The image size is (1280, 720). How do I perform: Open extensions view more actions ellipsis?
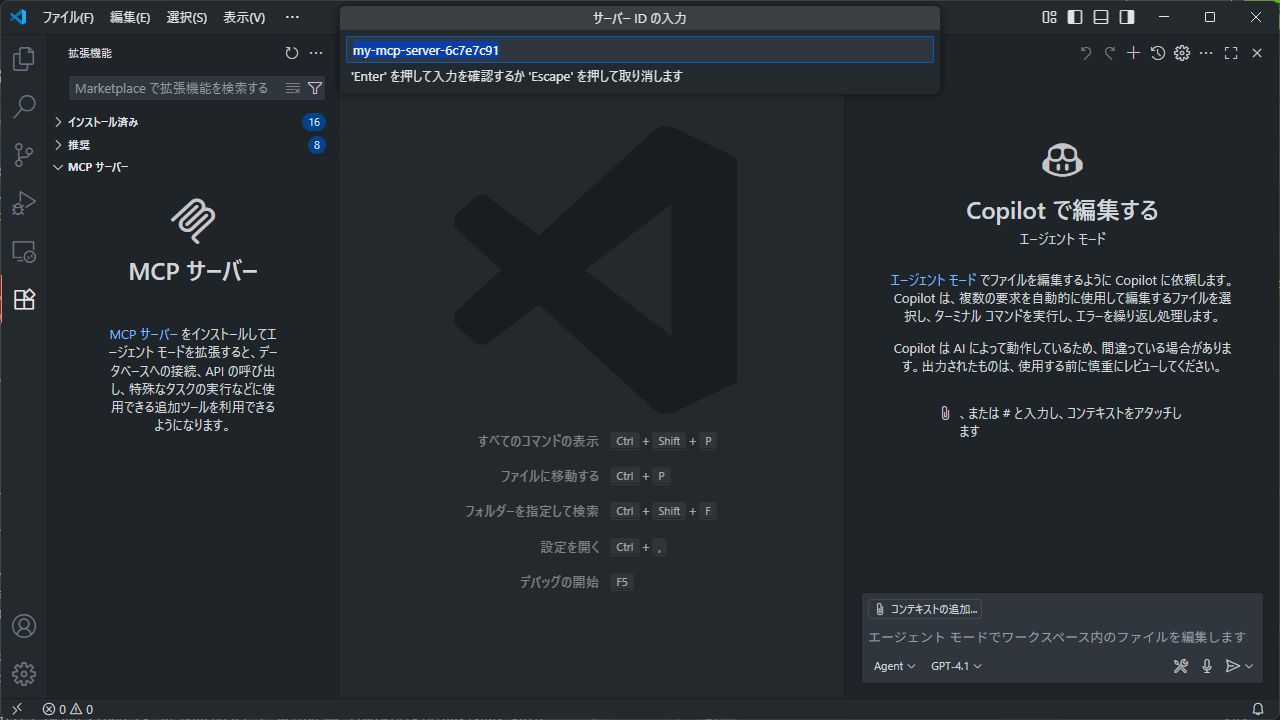tap(316, 53)
